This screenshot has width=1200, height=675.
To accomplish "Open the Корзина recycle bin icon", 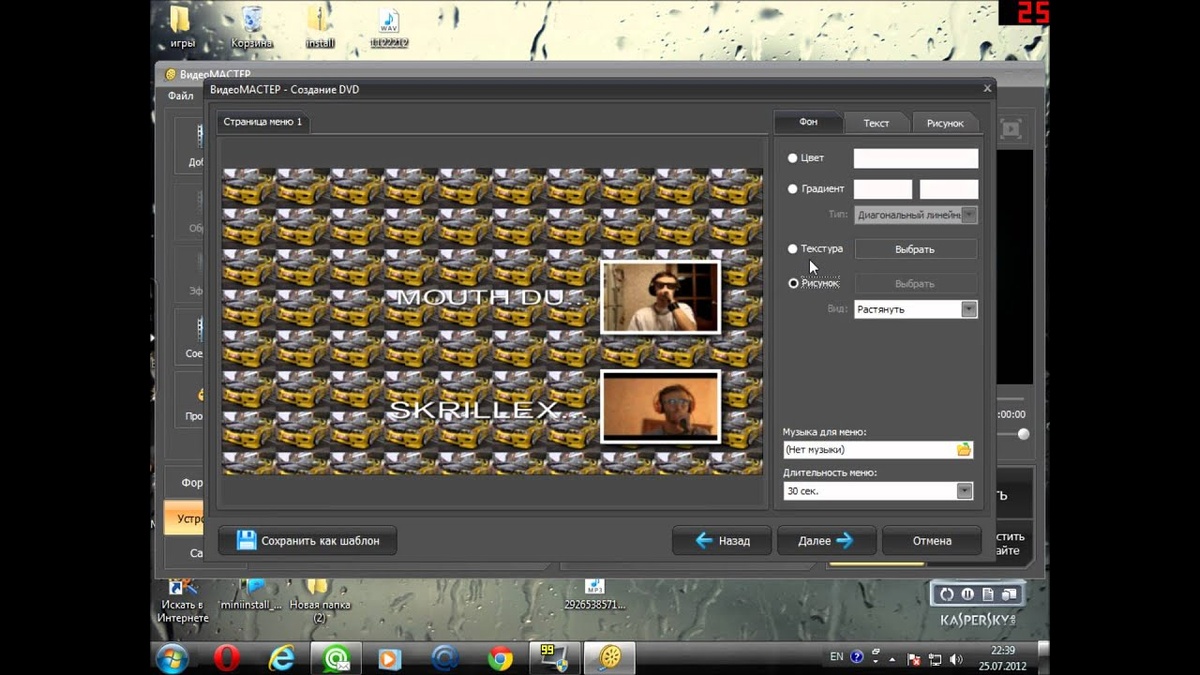I will coord(252,25).
